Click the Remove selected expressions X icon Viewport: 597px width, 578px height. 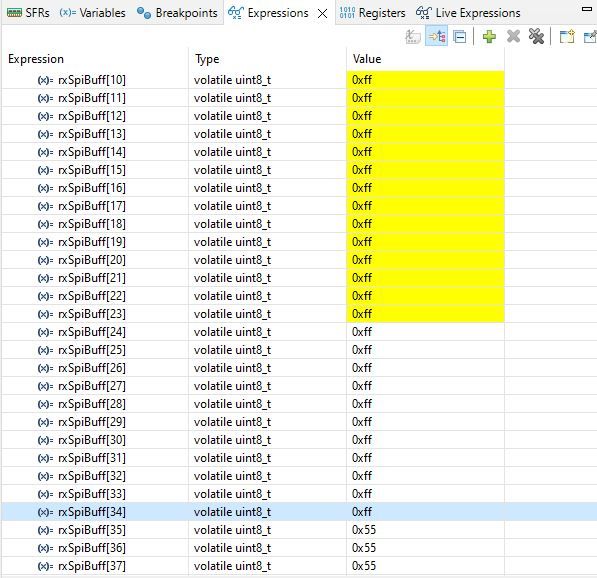tap(513, 37)
